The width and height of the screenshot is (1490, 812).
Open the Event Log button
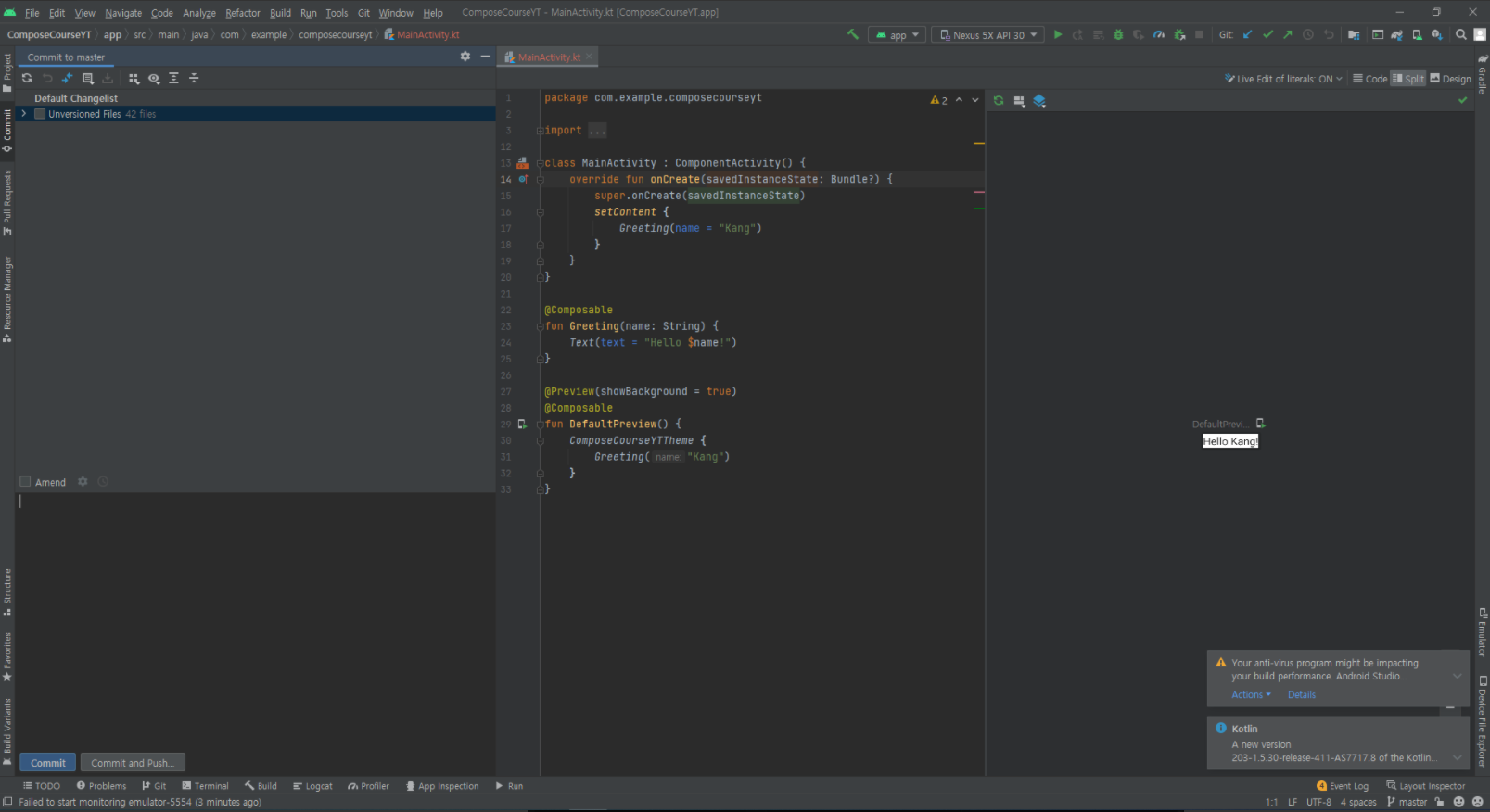coord(1343,786)
